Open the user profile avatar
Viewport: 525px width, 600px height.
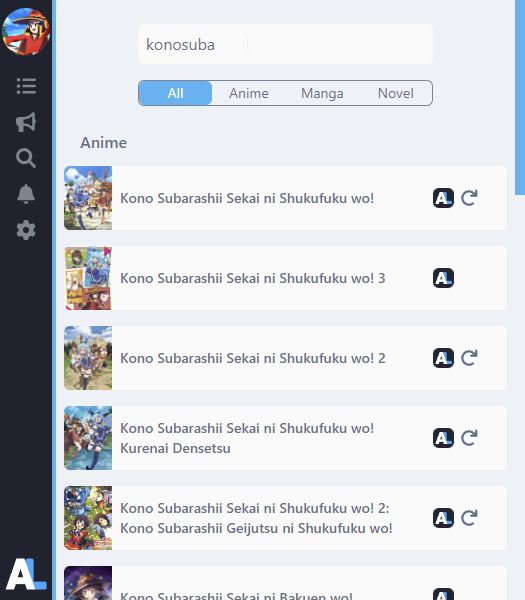pyautogui.click(x=26, y=31)
